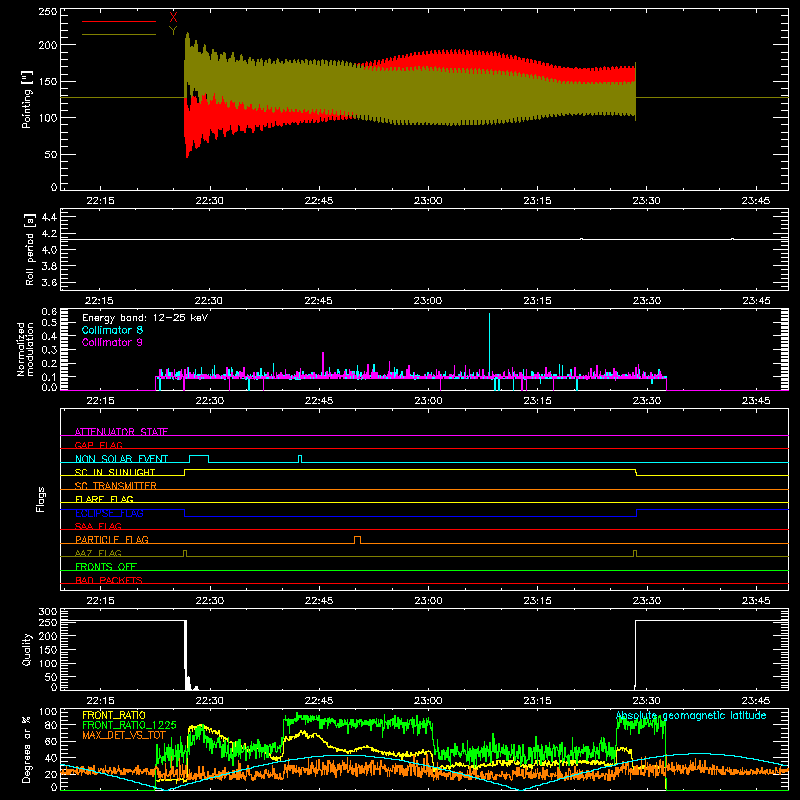Click the red X legend line sample

tap(119, 21)
